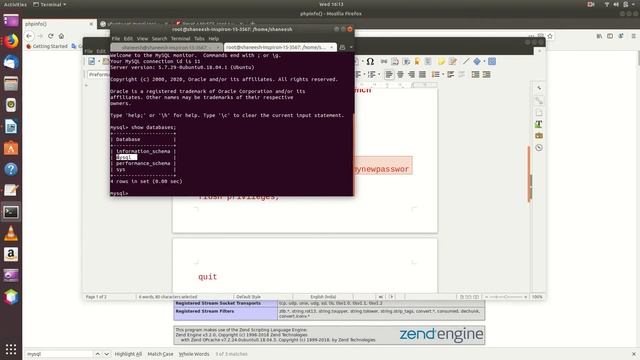Select the Insert Line tool in Writer
The width and height of the screenshot is (640, 360).
[466, 61]
